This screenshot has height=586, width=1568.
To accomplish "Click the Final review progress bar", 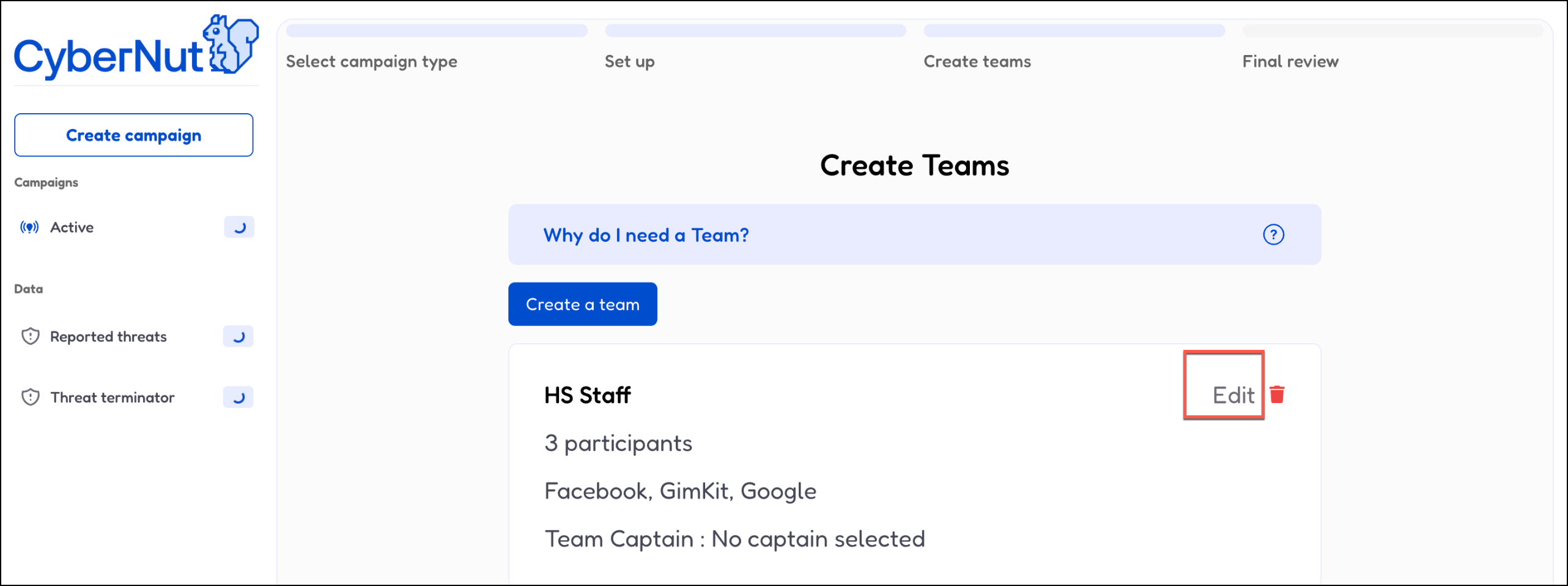I will 1392,31.
